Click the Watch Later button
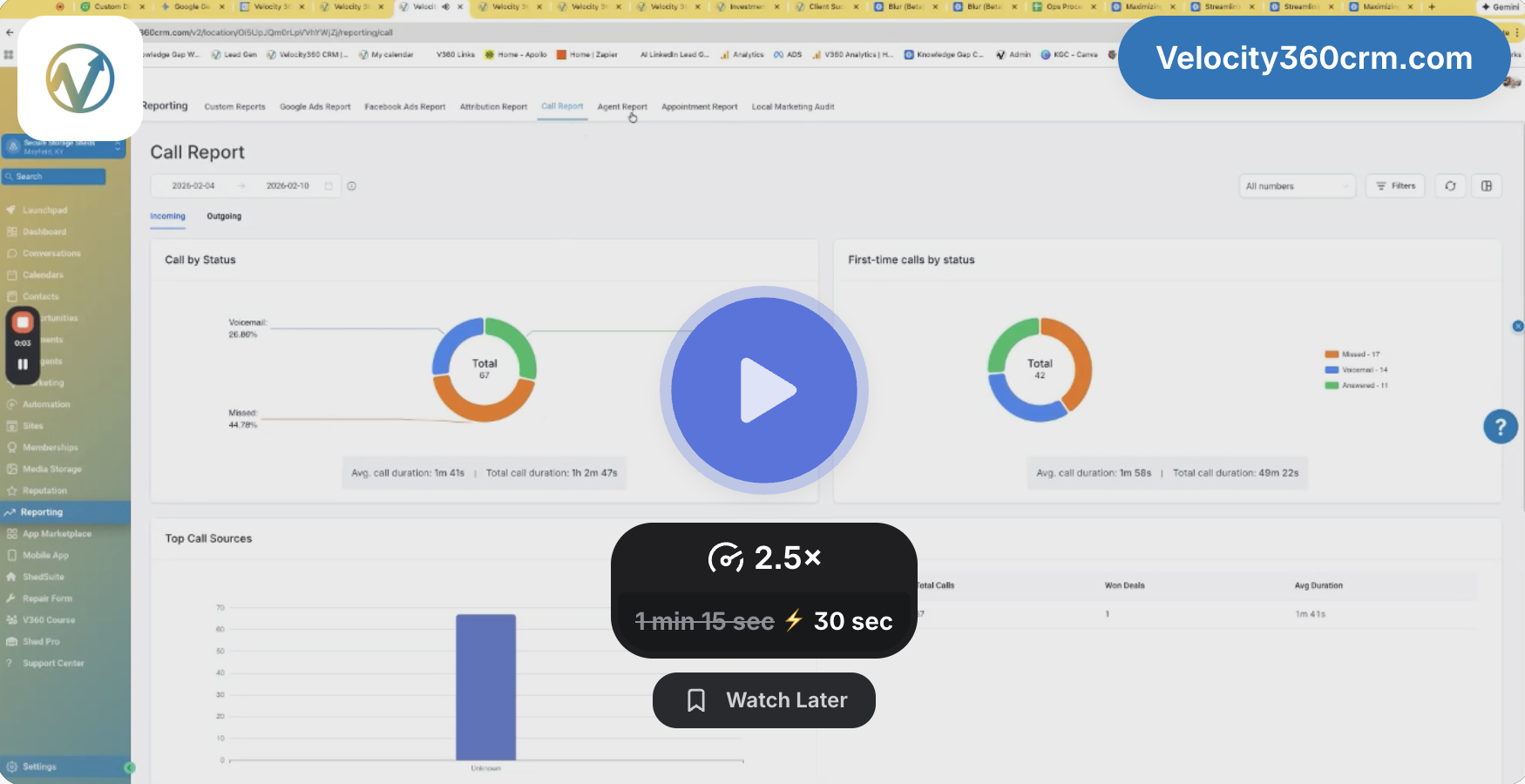This screenshot has height=784, width=1525. [764, 700]
